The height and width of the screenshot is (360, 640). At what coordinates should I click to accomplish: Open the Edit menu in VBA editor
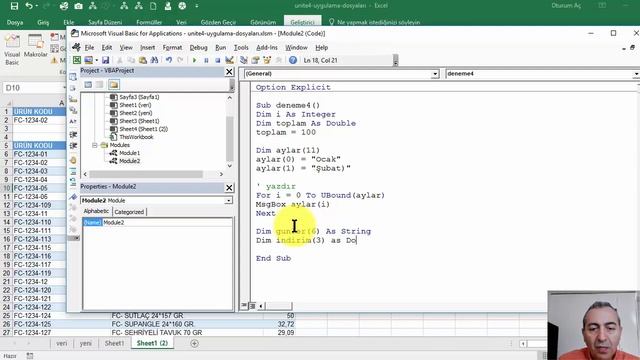tap(107, 48)
